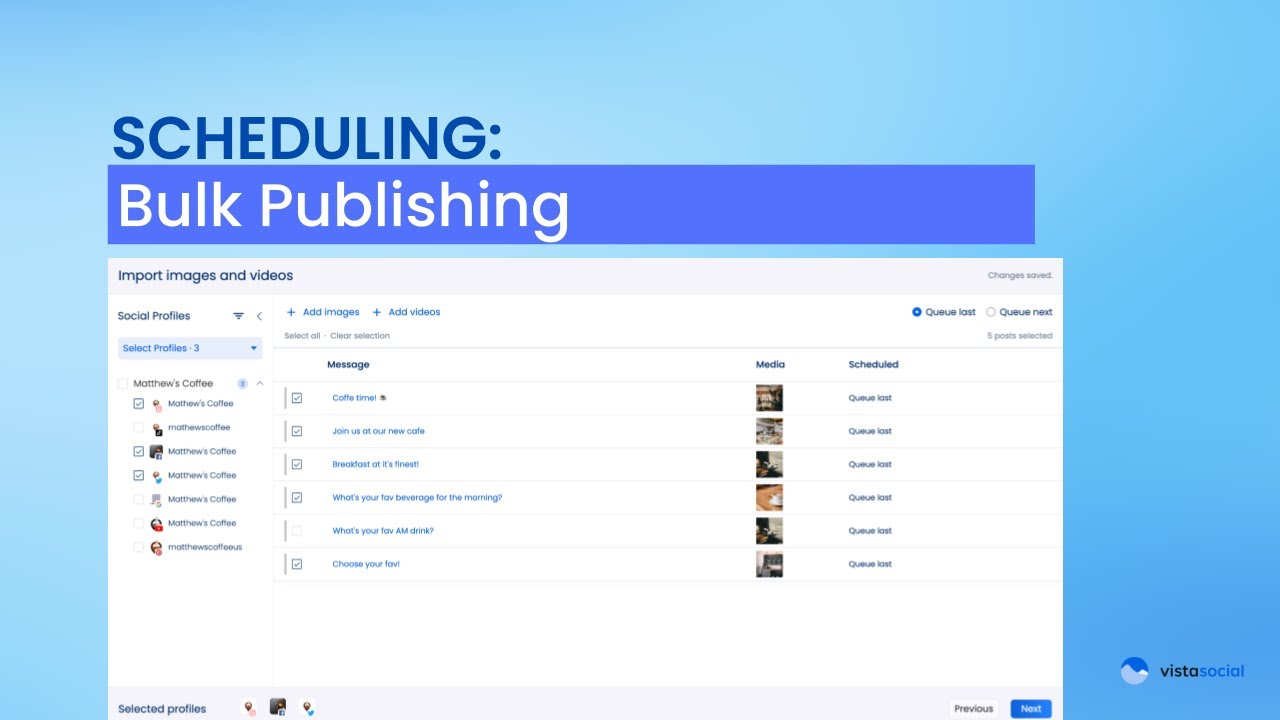Check the 'What's your fav AM drink?' post
The image size is (1280, 720).
pyautogui.click(x=297, y=530)
